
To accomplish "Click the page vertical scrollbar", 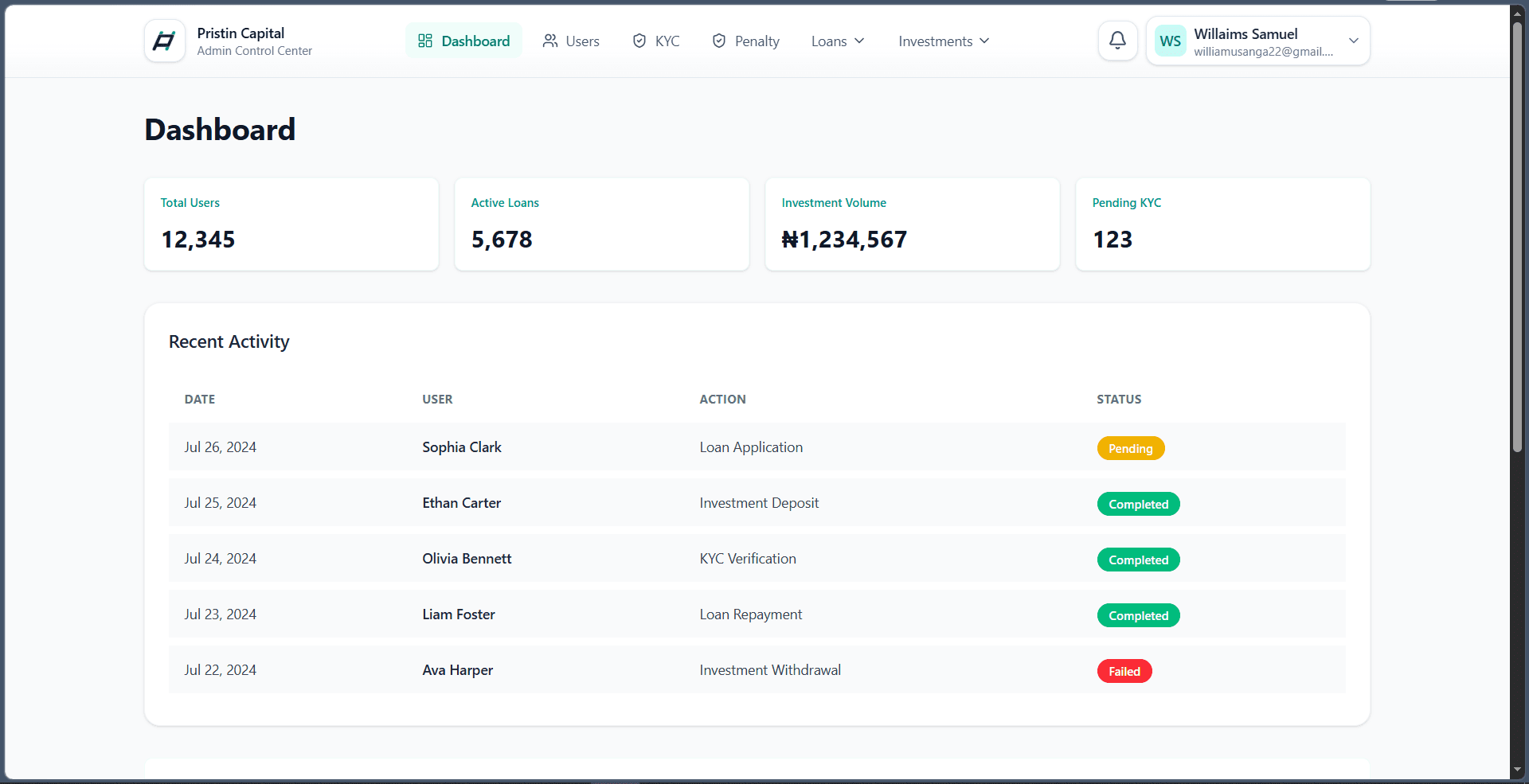I will pyautogui.click(x=1517, y=239).
